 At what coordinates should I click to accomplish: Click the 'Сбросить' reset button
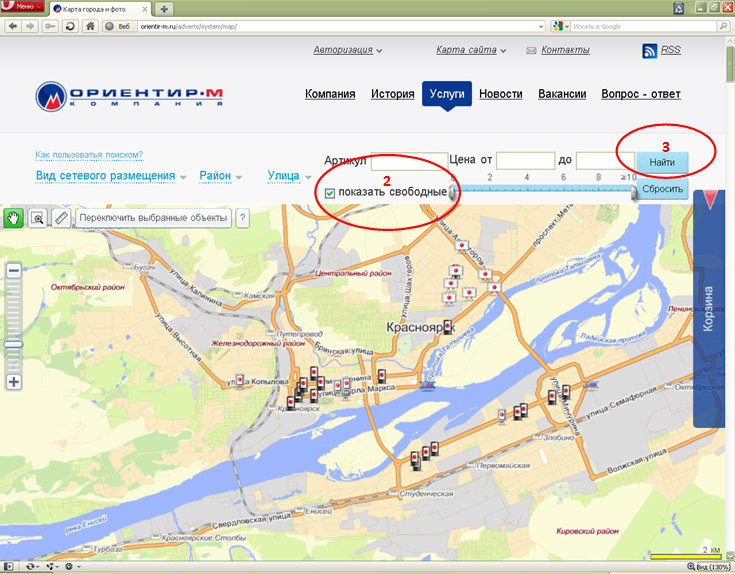(x=662, y=189)
